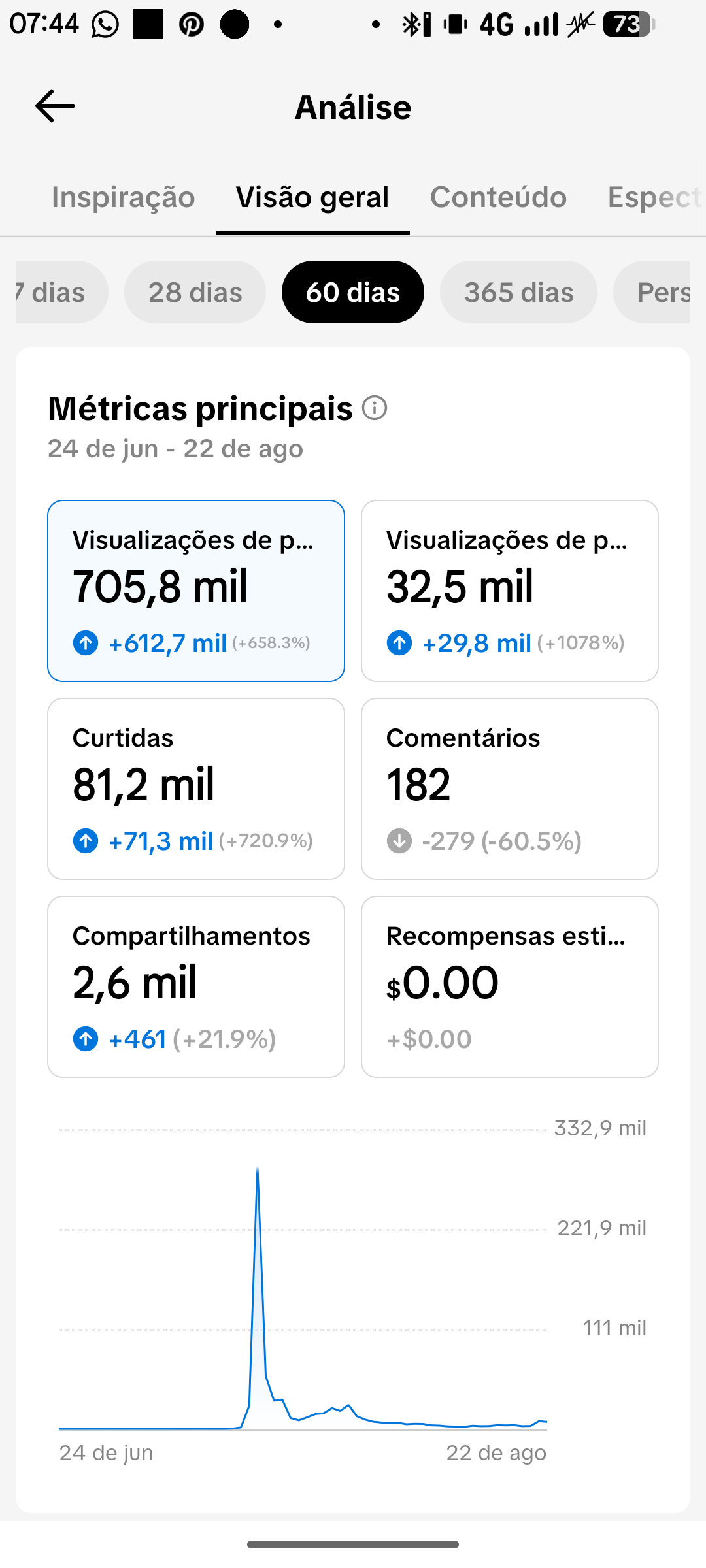Tap the battery indicator in status bar
Viewport: 706px width, 1568px height.
tap(628, 25)
